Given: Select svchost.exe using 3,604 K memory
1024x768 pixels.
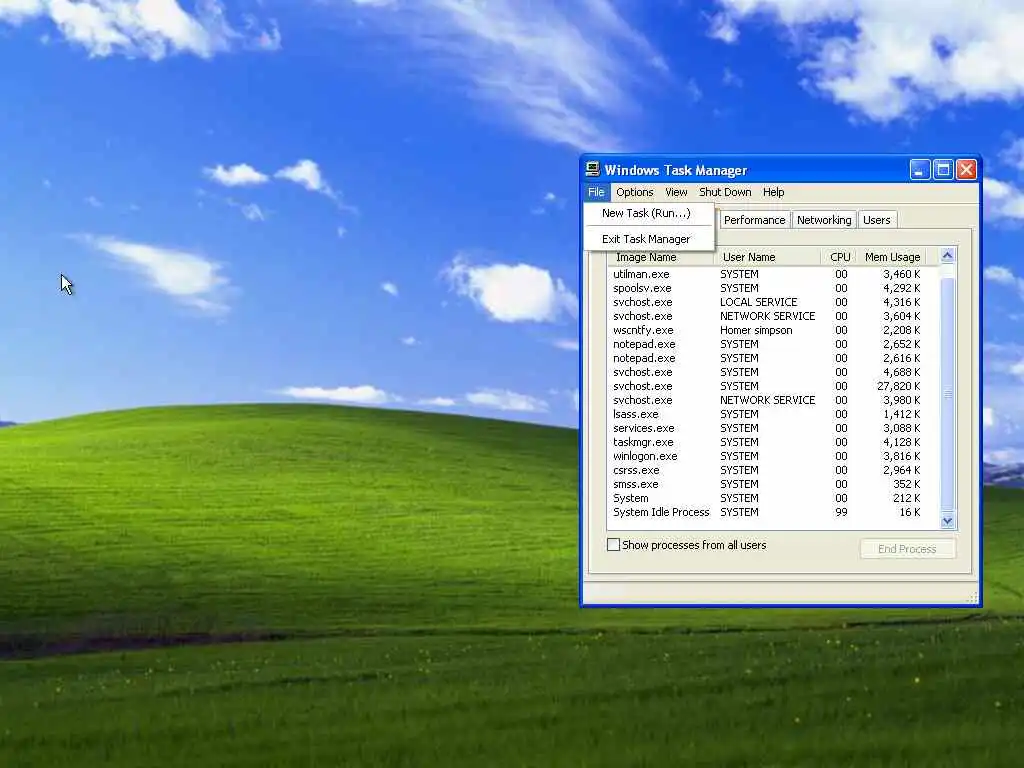Looking at the screenshot, I should tap(767, 316).
